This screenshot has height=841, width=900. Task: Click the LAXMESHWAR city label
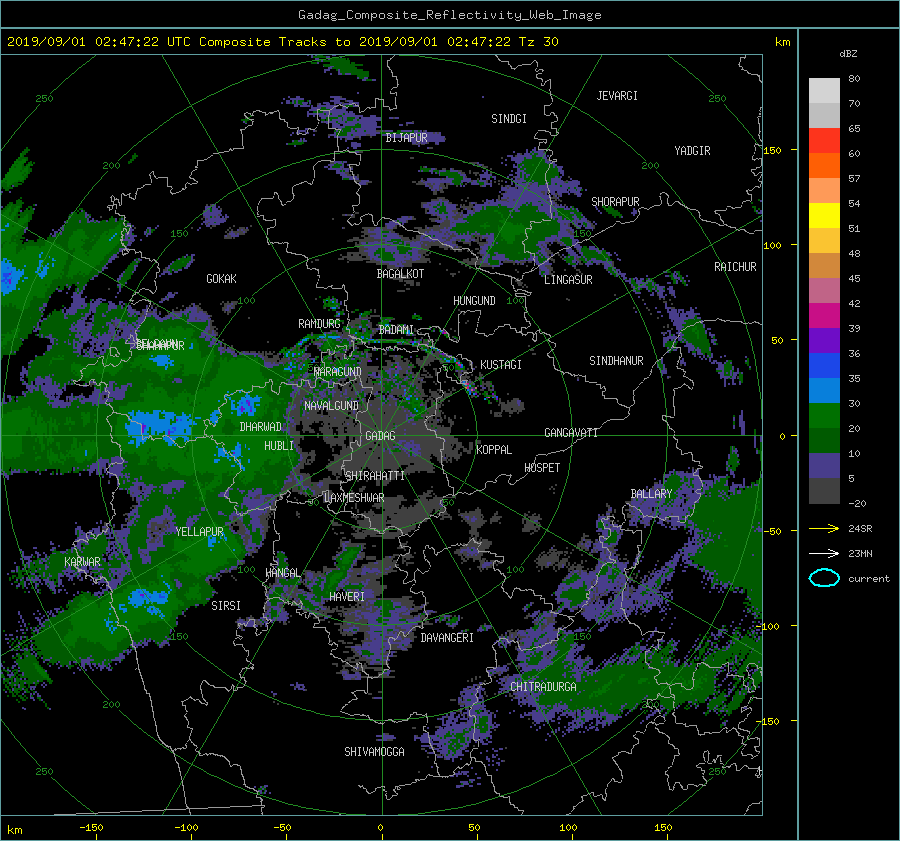tap(354, 498)
